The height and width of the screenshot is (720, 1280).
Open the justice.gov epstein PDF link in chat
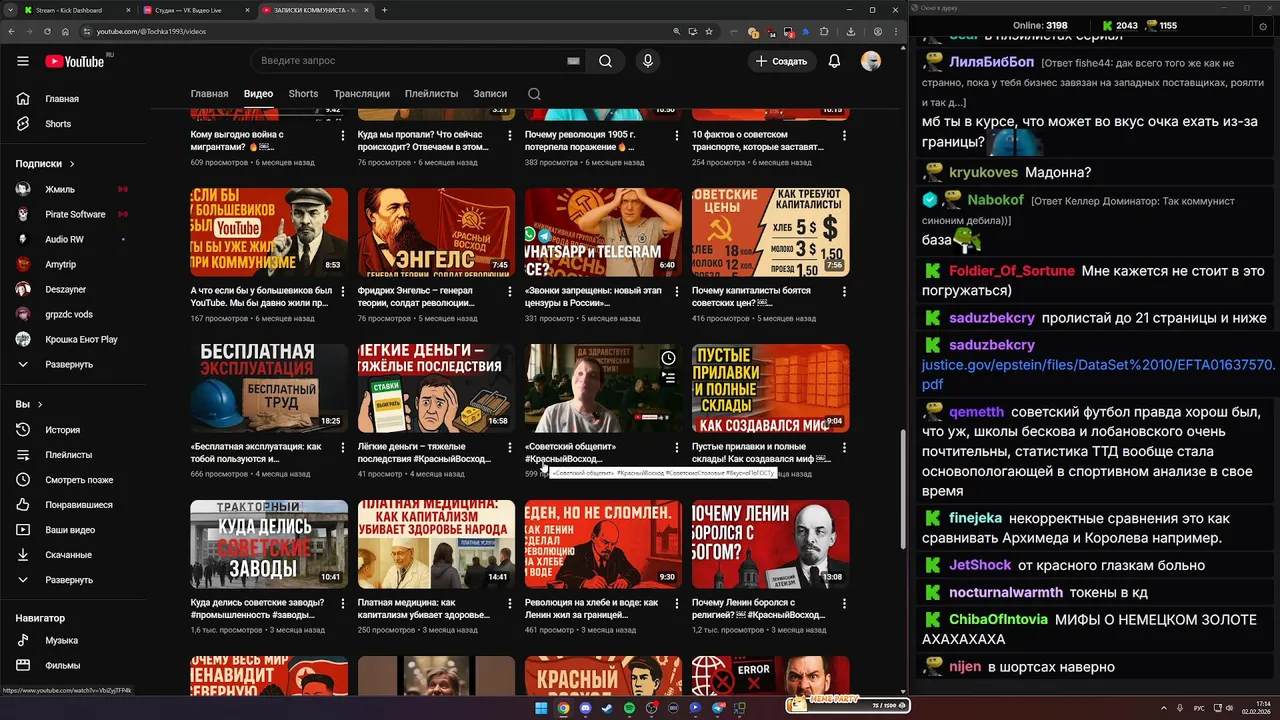click(1098, 374)
